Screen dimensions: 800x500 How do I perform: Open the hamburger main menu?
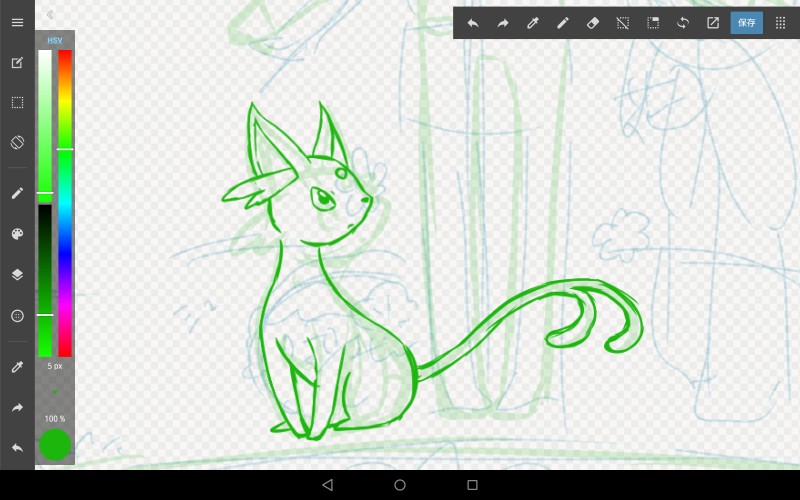pyautogui.click(x=17, y=22)
